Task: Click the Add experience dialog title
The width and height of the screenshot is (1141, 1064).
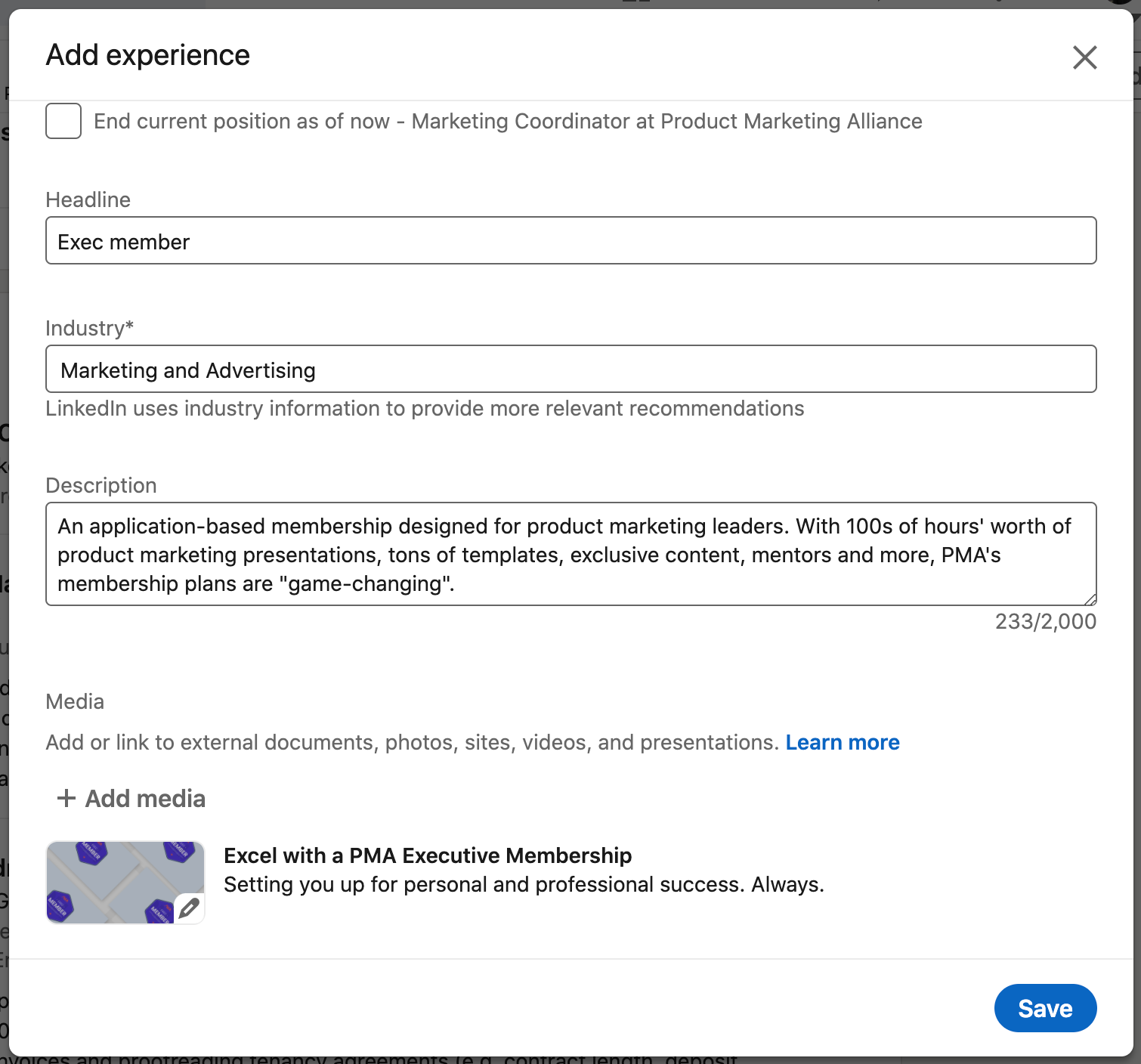Action: 148,55
